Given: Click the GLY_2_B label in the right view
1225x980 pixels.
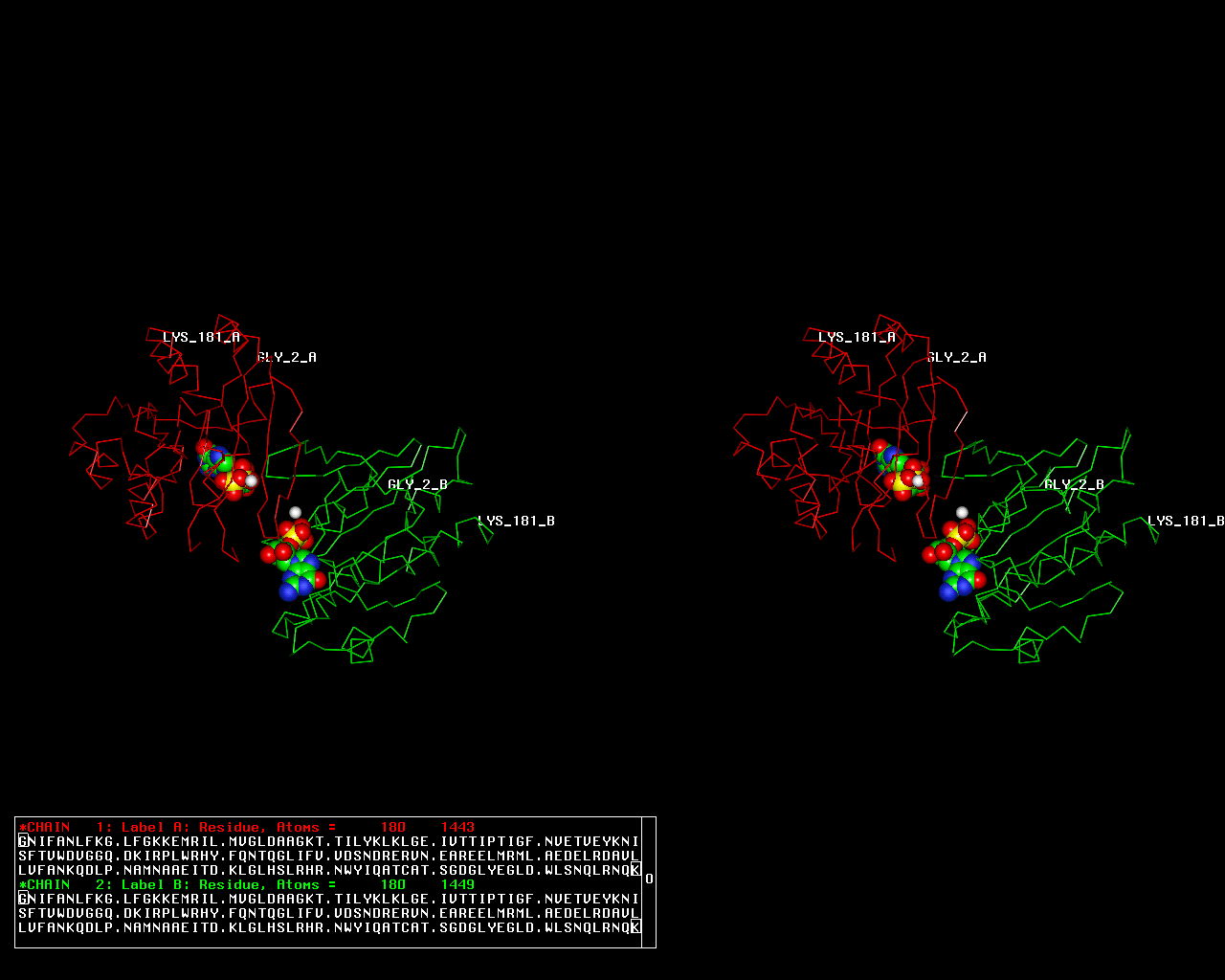Looking at the screenshot, I should 1074,484.
